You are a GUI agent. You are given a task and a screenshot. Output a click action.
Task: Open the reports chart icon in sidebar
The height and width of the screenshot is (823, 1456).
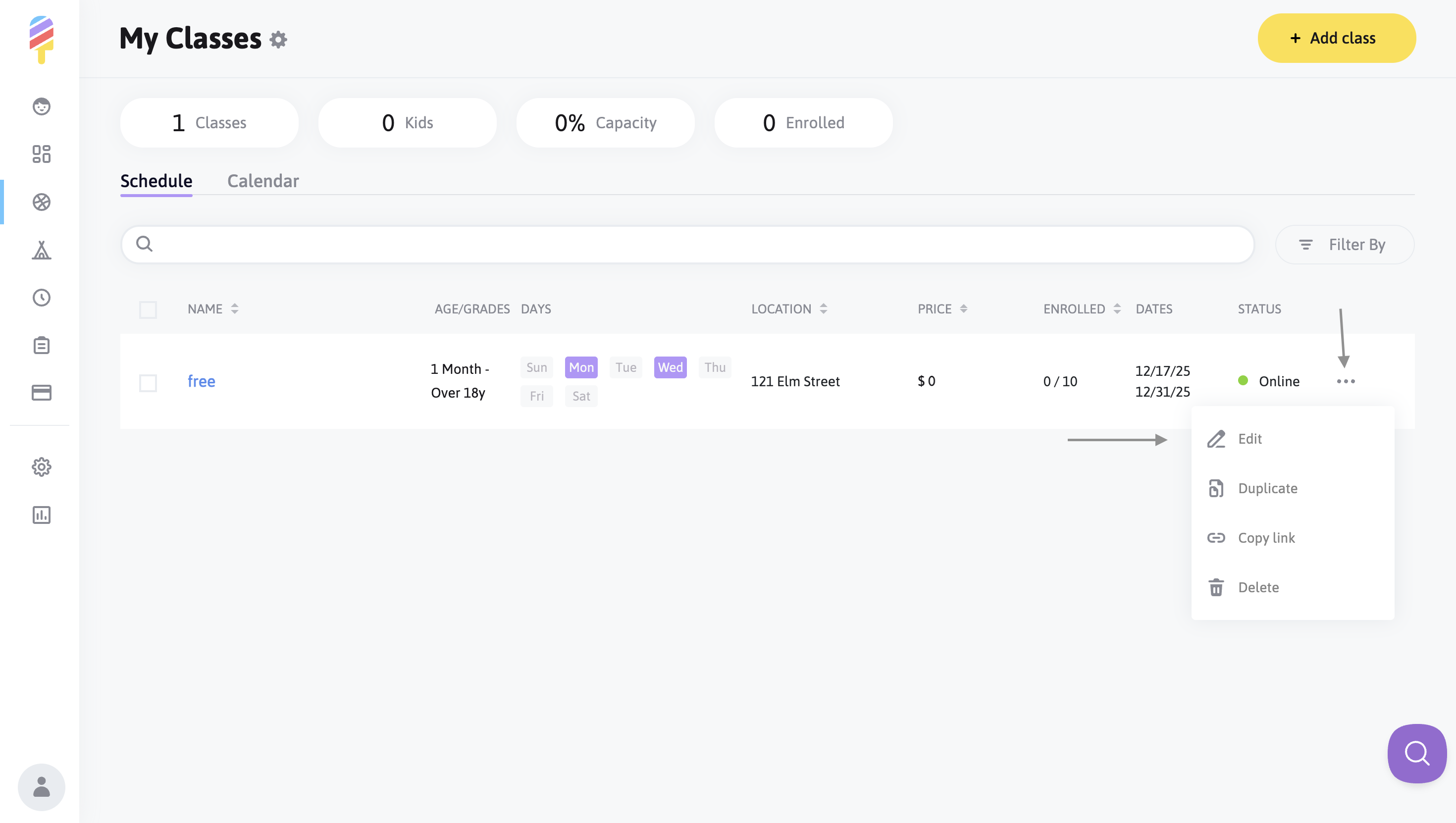pos(41,514)
